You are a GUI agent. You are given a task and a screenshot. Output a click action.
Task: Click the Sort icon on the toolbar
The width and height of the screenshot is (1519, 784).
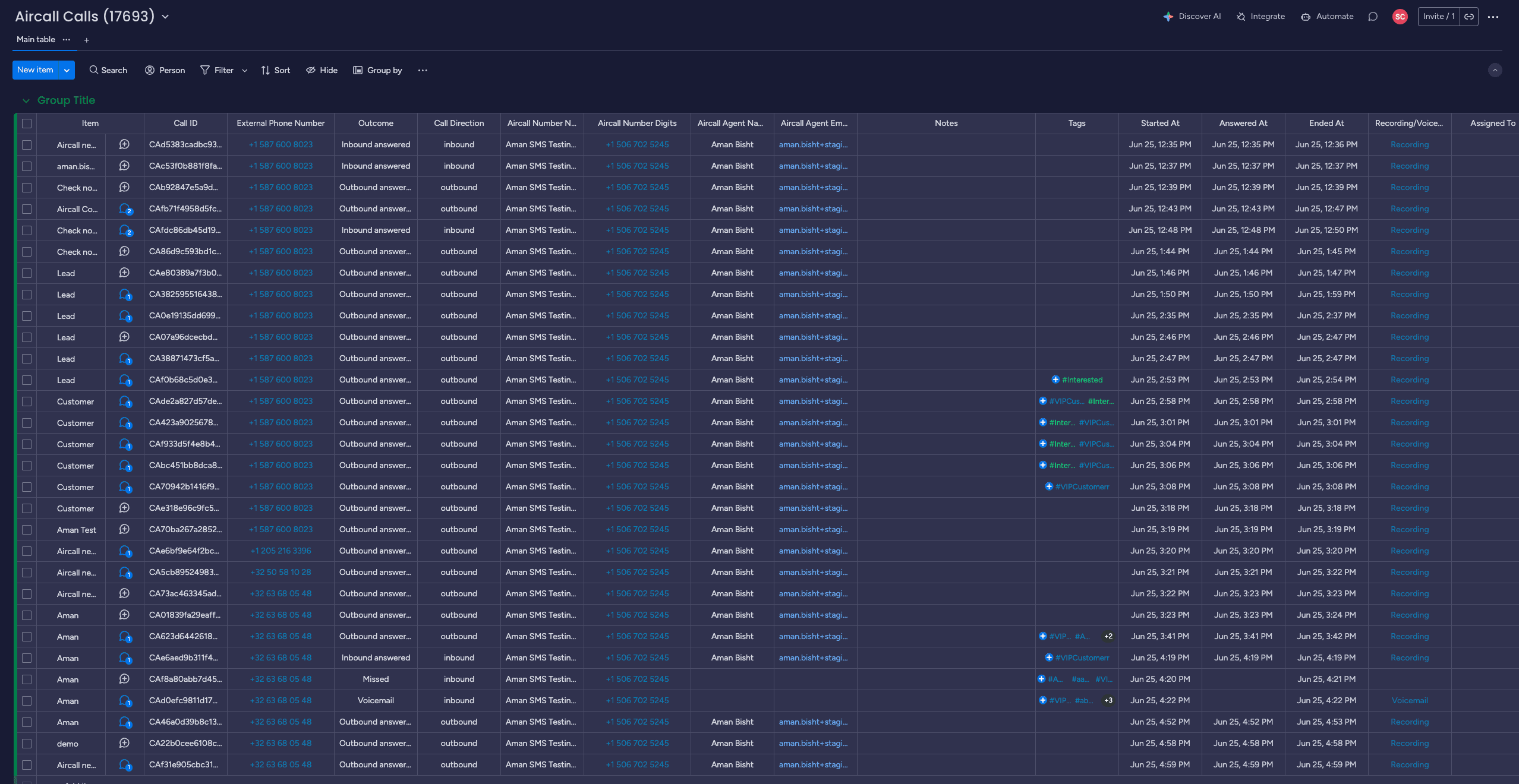[x=266, y=70]
